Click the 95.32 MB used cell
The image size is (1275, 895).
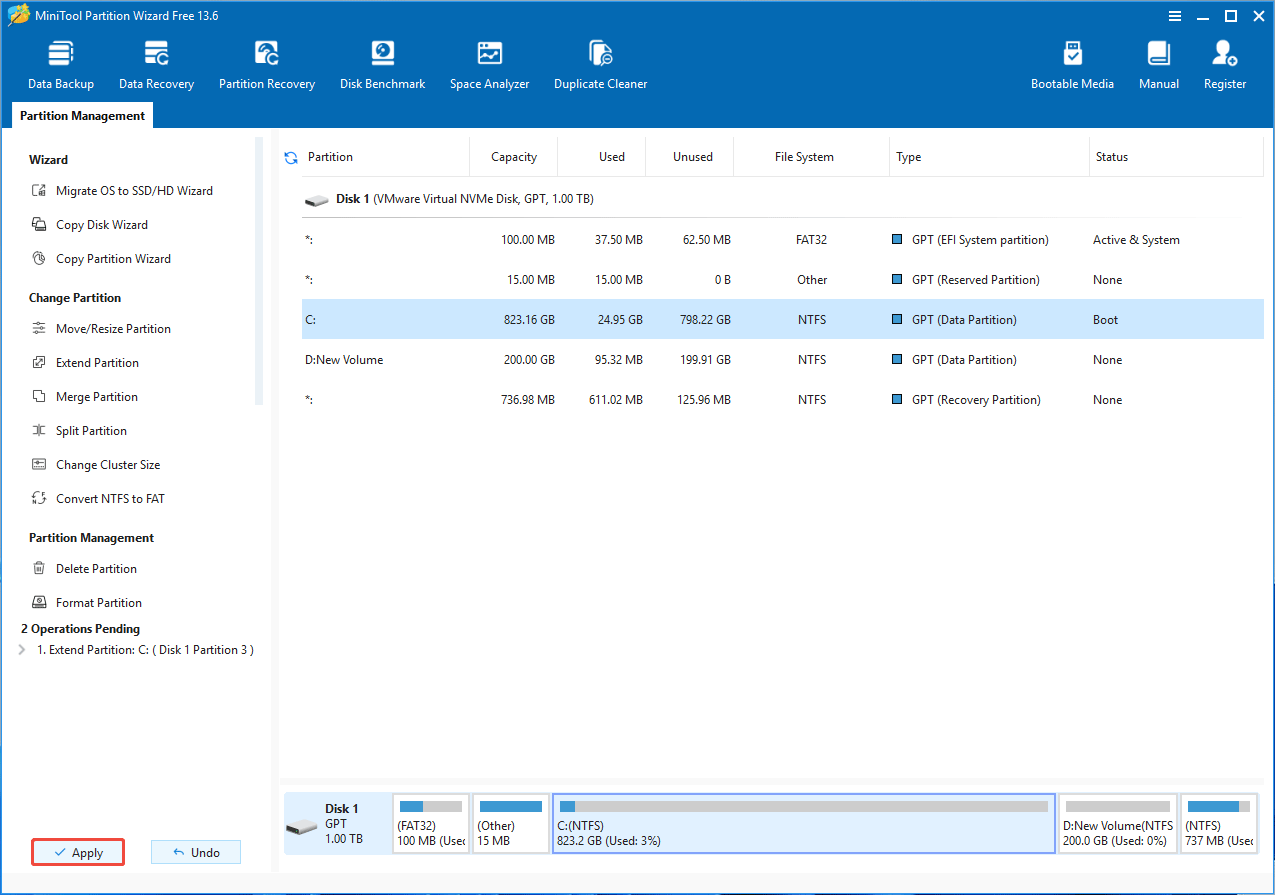click(617, 360)
